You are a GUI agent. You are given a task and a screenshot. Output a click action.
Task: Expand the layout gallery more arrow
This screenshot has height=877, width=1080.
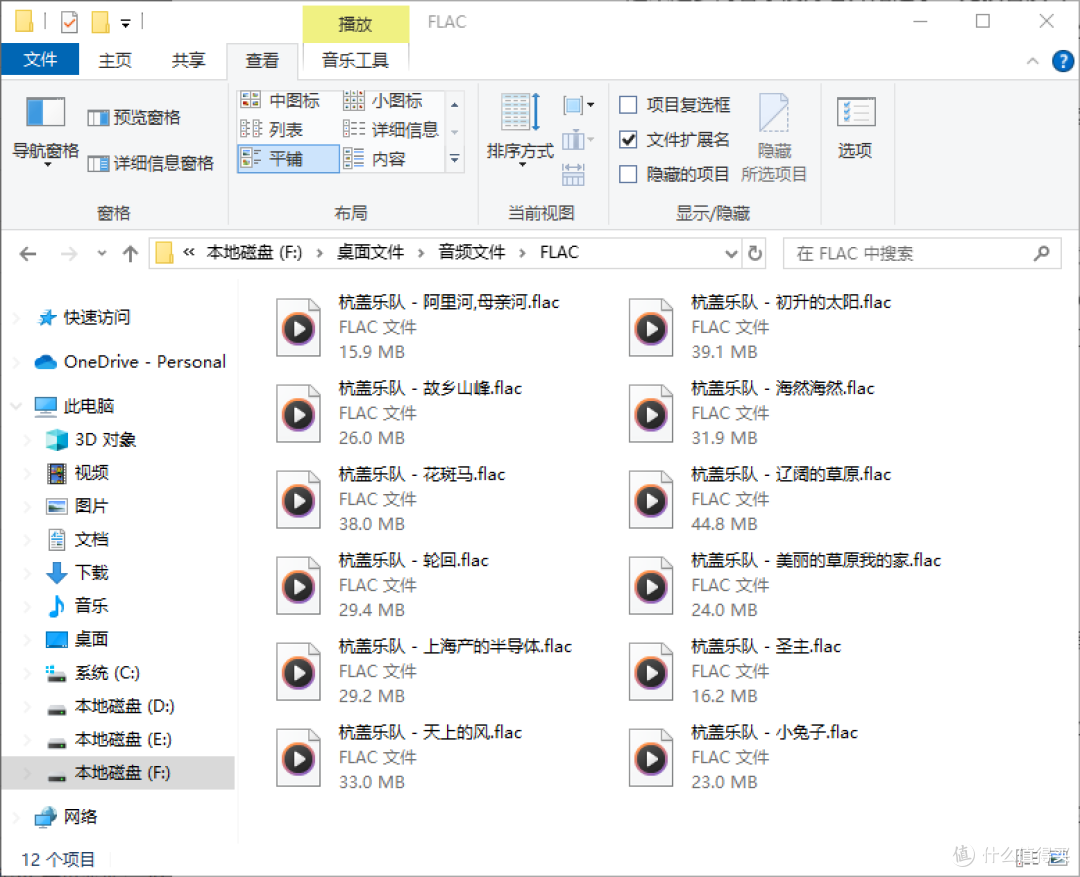(455, 158)
